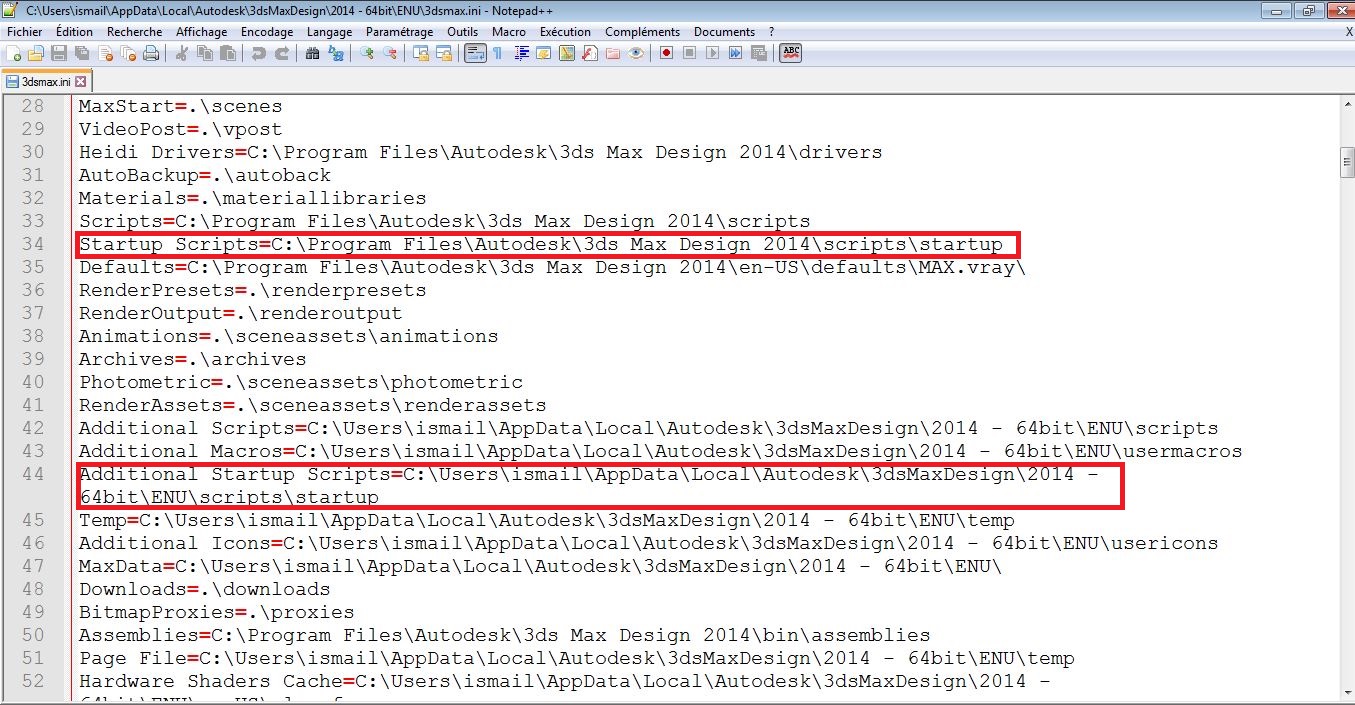Click the Save recorded macro icon

tap(758, 53)
